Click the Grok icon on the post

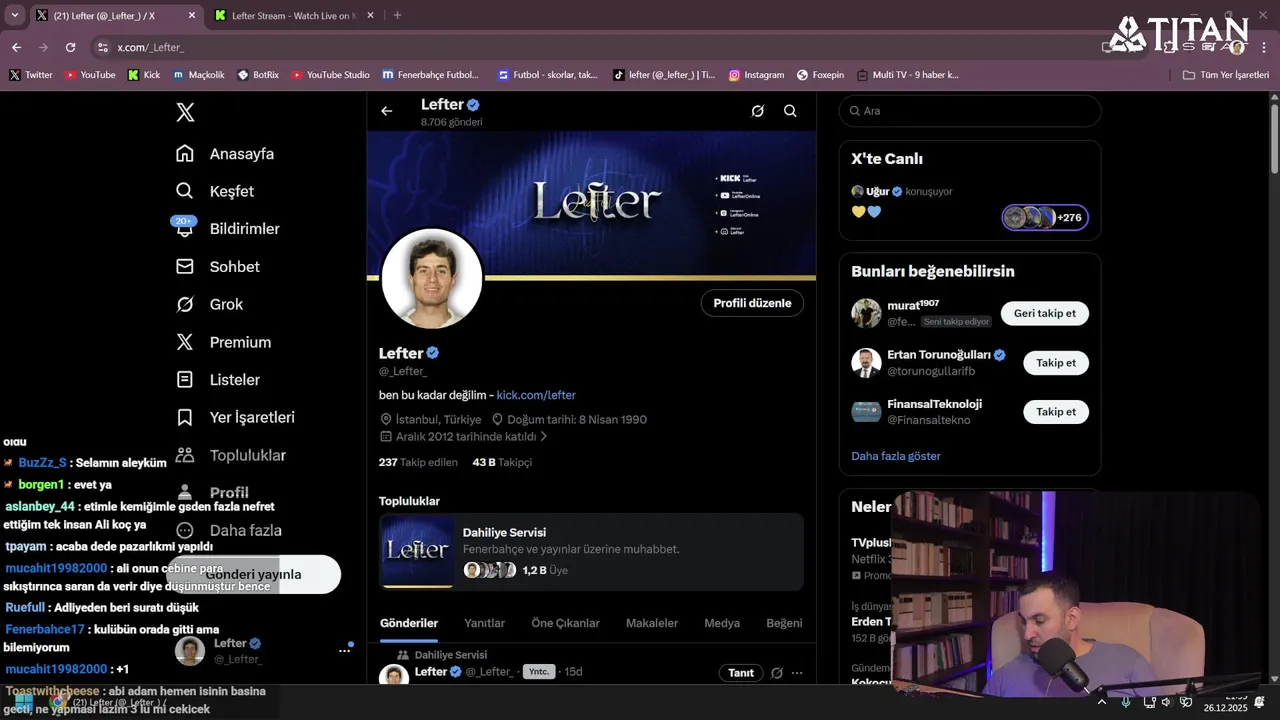(776, 673)
